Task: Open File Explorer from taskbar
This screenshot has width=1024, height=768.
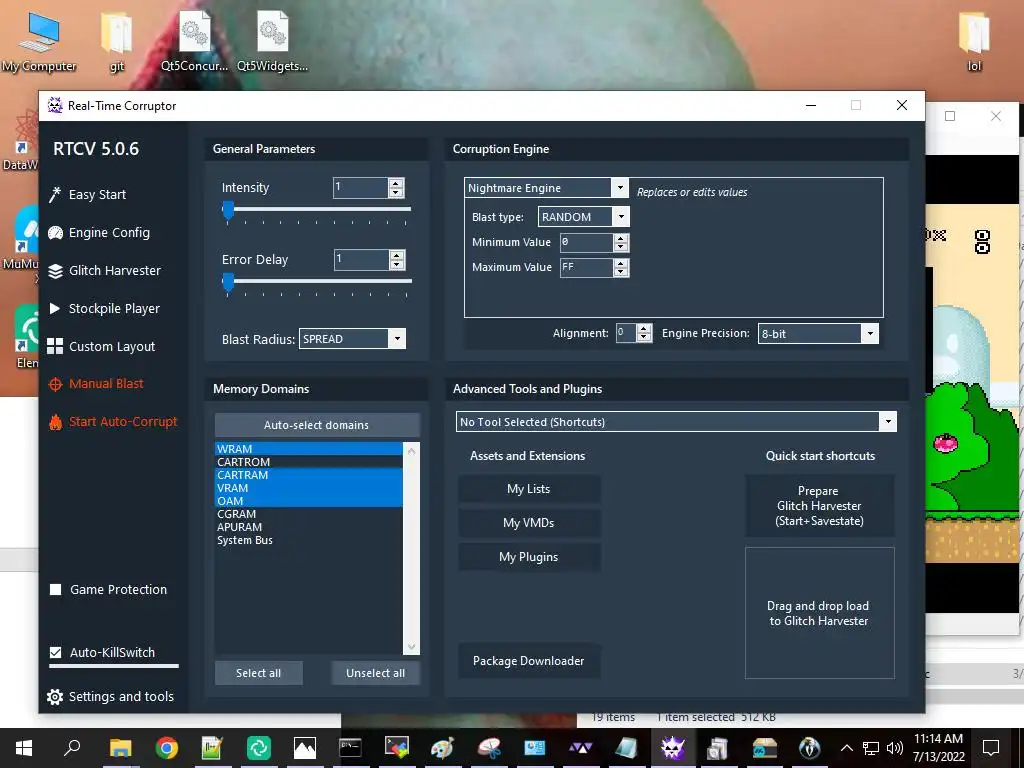Action: tap(120, 748)
